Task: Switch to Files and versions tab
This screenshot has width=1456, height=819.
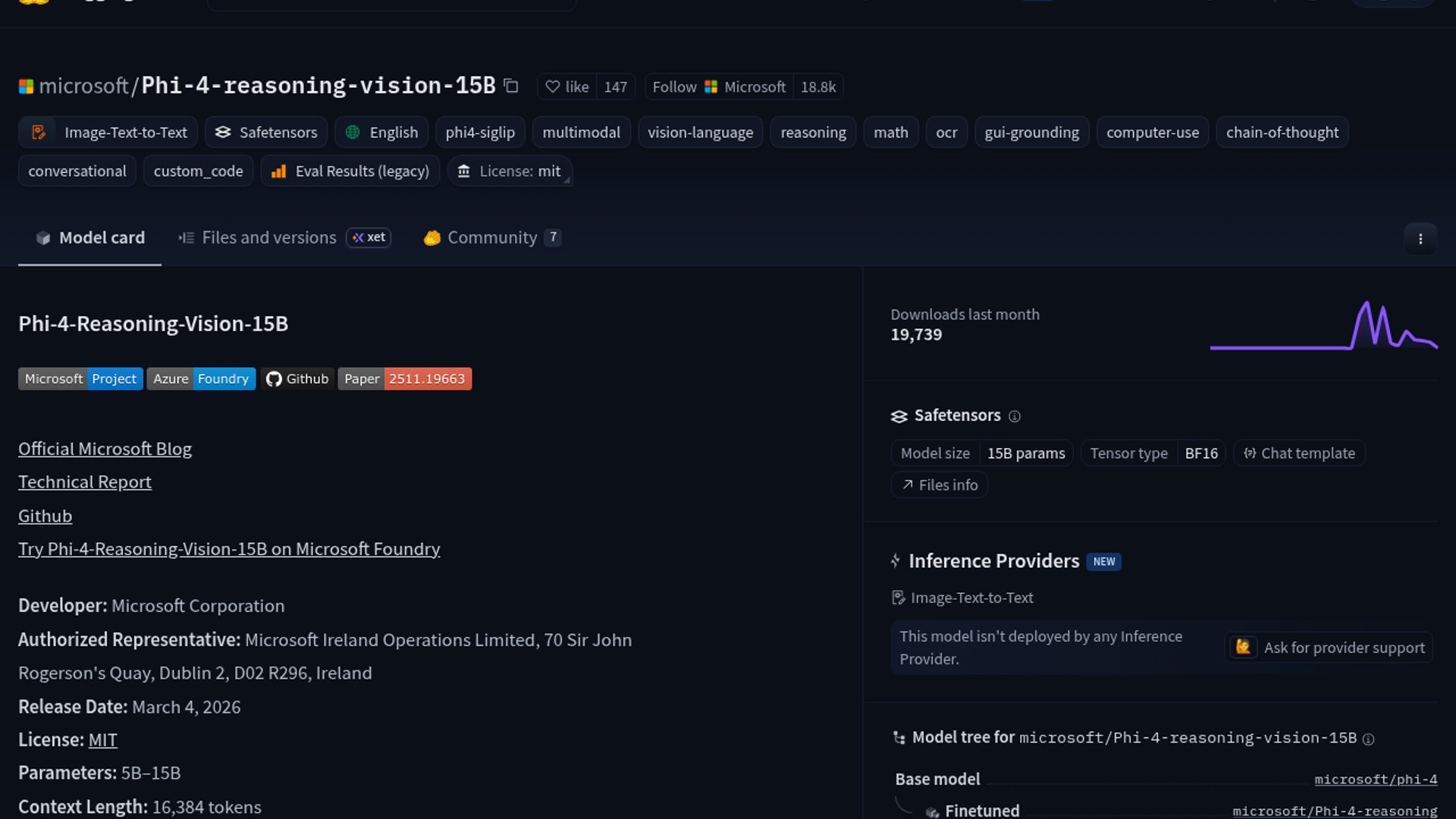Action: pyautogui.click(x=268, y=238)
